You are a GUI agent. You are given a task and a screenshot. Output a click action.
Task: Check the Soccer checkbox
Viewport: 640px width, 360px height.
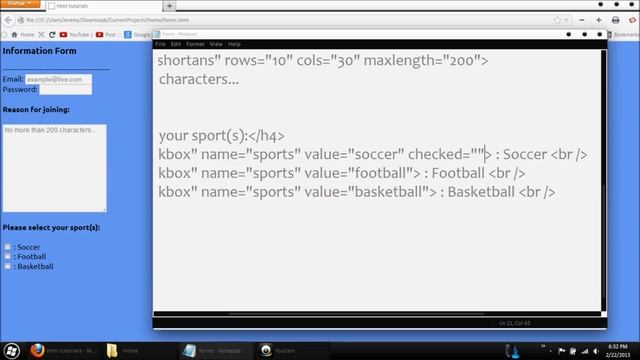tap(7, 247)
